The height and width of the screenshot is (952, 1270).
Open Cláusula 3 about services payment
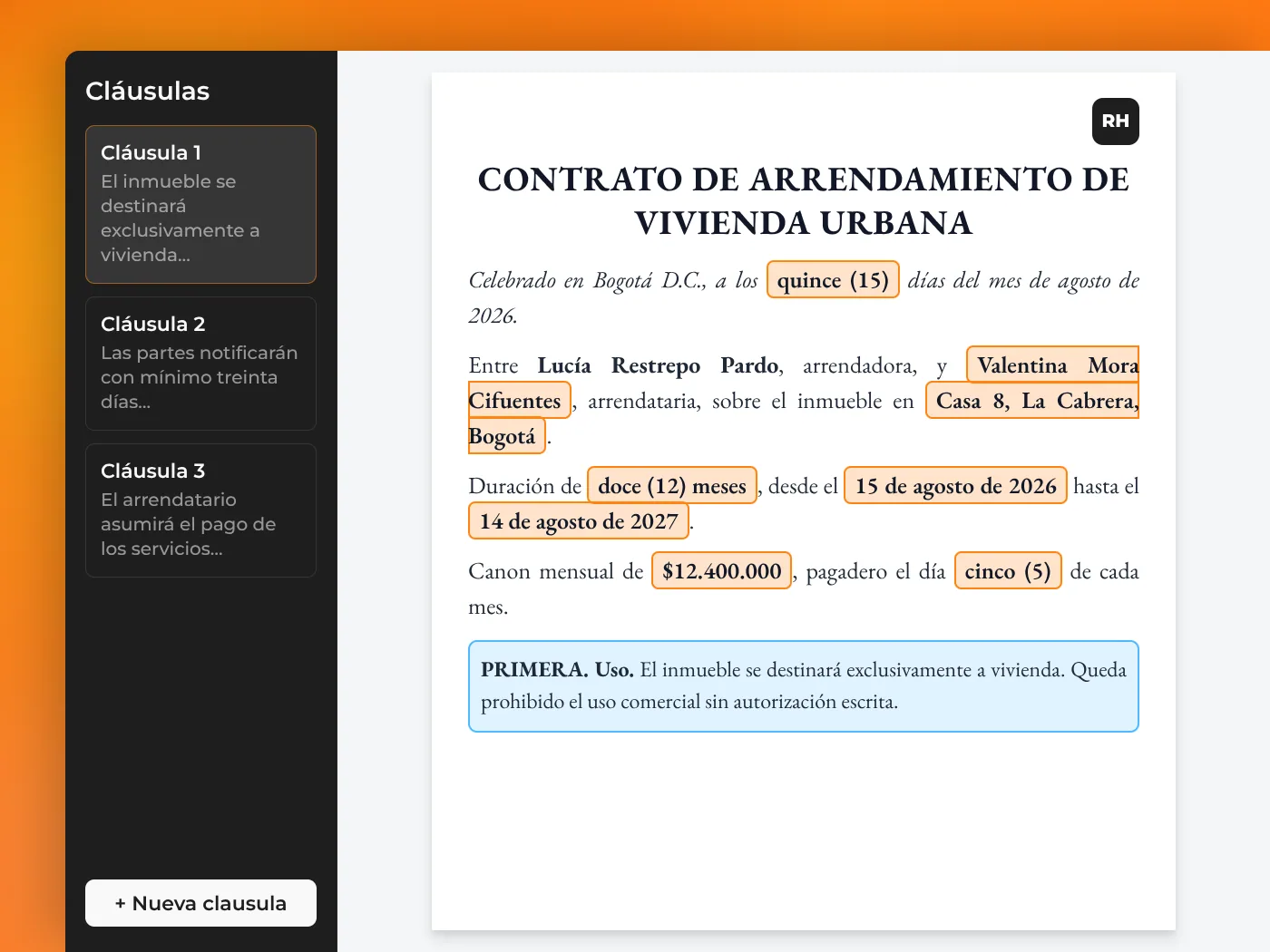coord(200,510)
